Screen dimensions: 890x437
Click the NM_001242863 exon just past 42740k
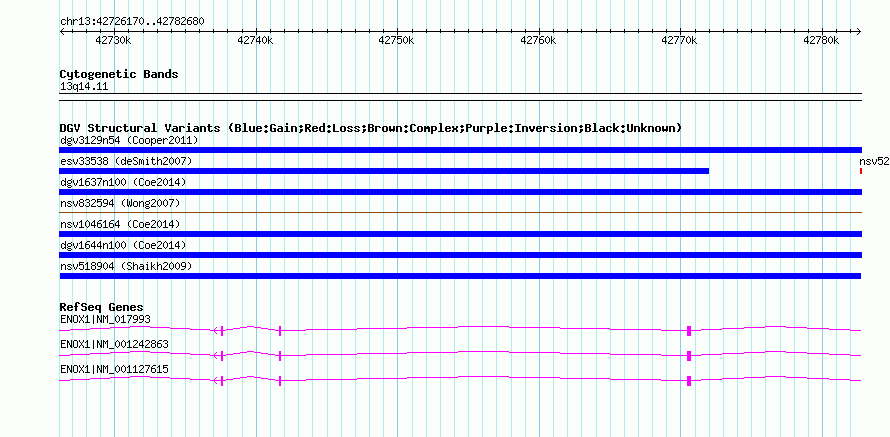coord(280,356)
